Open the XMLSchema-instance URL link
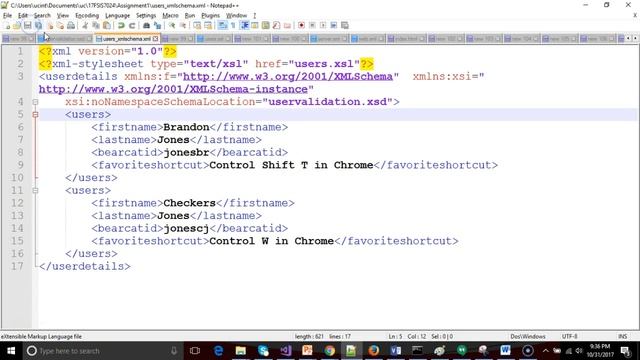640x360 pixels. click(173, 89)
